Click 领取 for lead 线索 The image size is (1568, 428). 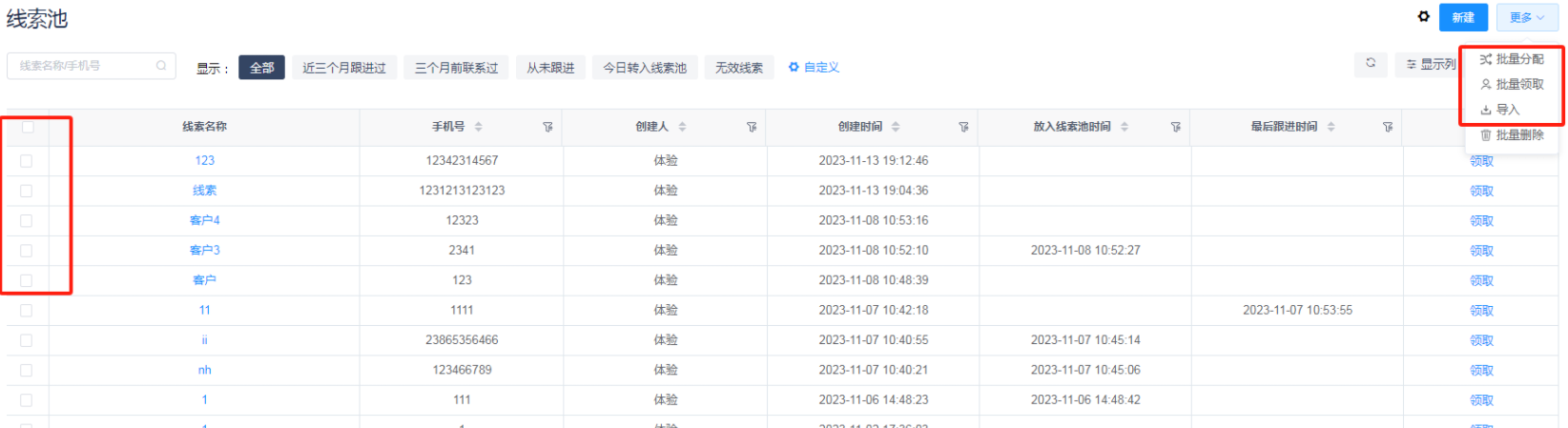coord(1481,192)
